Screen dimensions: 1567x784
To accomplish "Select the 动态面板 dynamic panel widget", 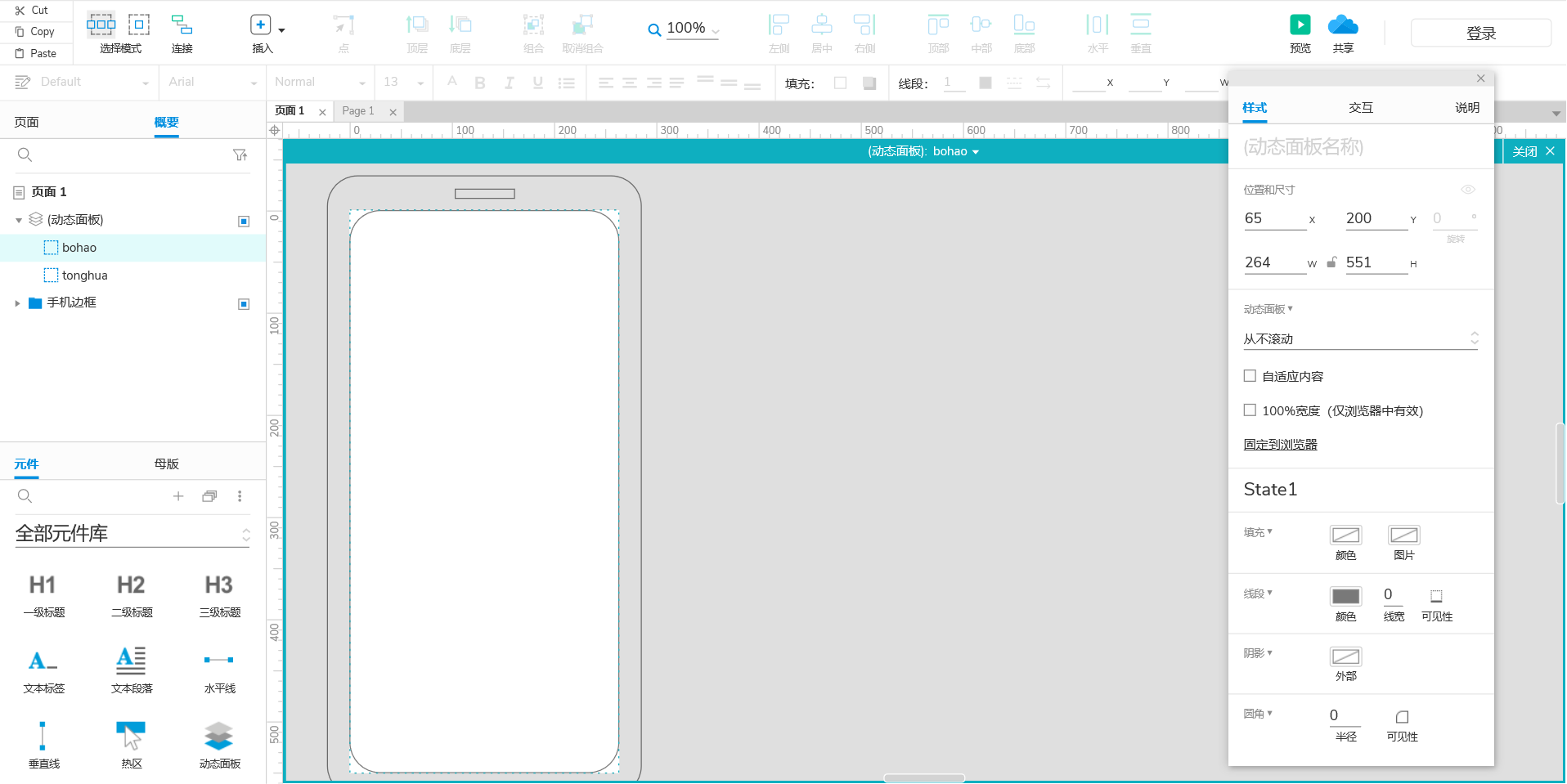I will click(x=219, y=744).
